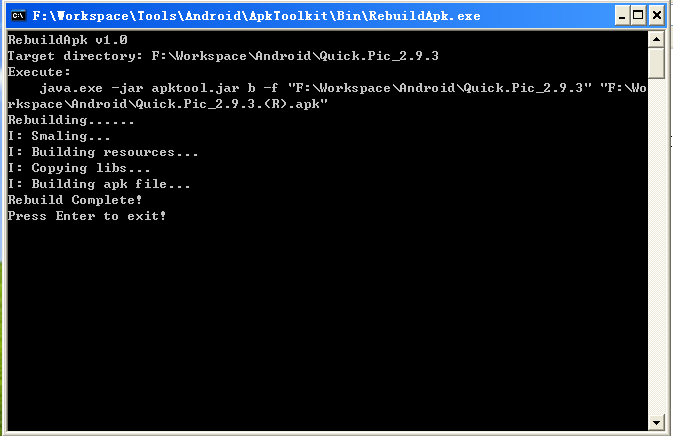
Task: Click the scrollbar down arrow
Action: point(656,423)
